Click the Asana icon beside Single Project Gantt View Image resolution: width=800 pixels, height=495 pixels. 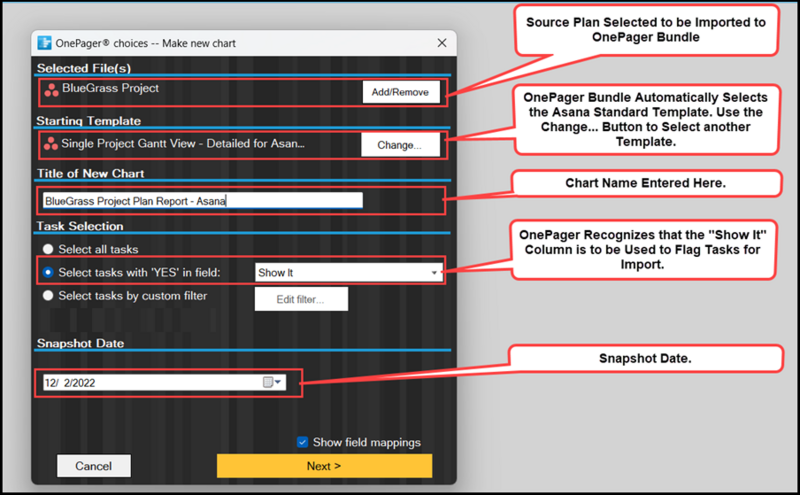pyautogui.click(x=51, y=144)
